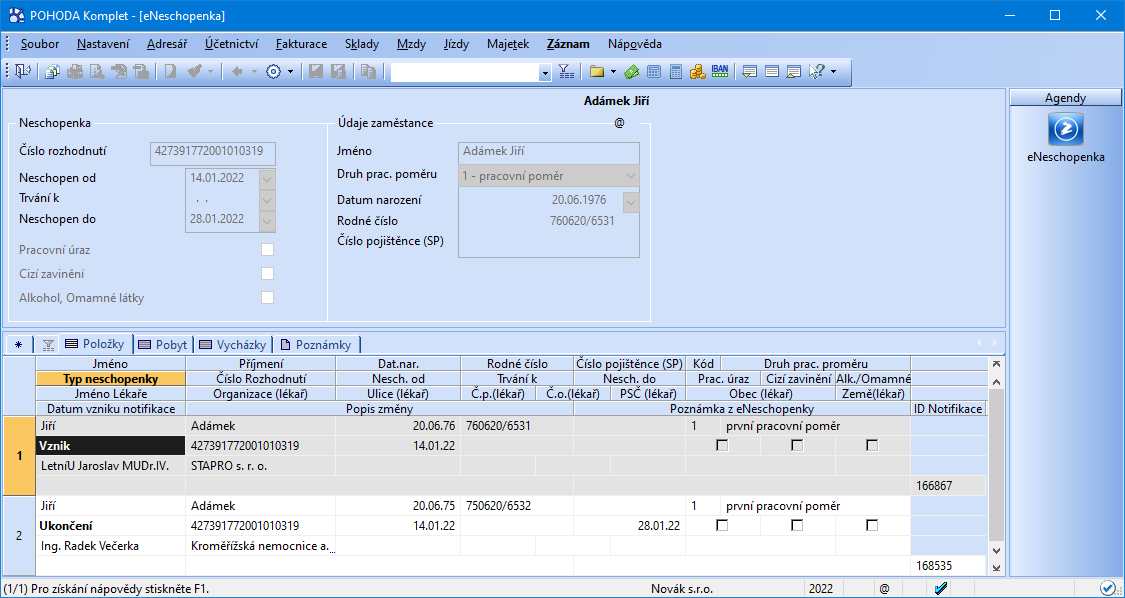The width and height of the screenshot is (1125, 598).
Task: Switch to the Poznámky tab
Action: [x=318, y=345]
